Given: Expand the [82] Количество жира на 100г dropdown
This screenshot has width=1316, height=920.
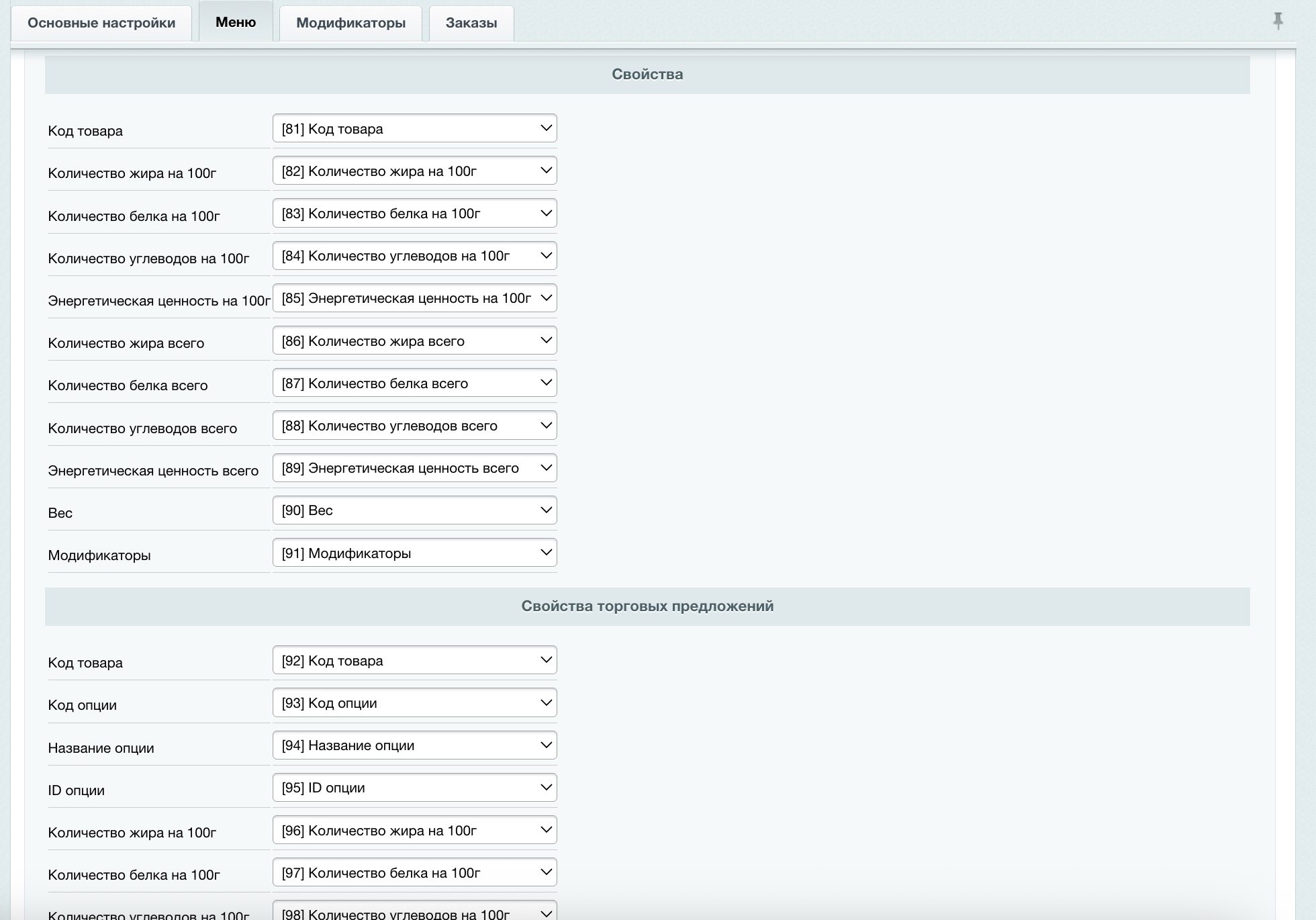Looking at the screenshot, I should pyautogui.click(x=414, y=171).
